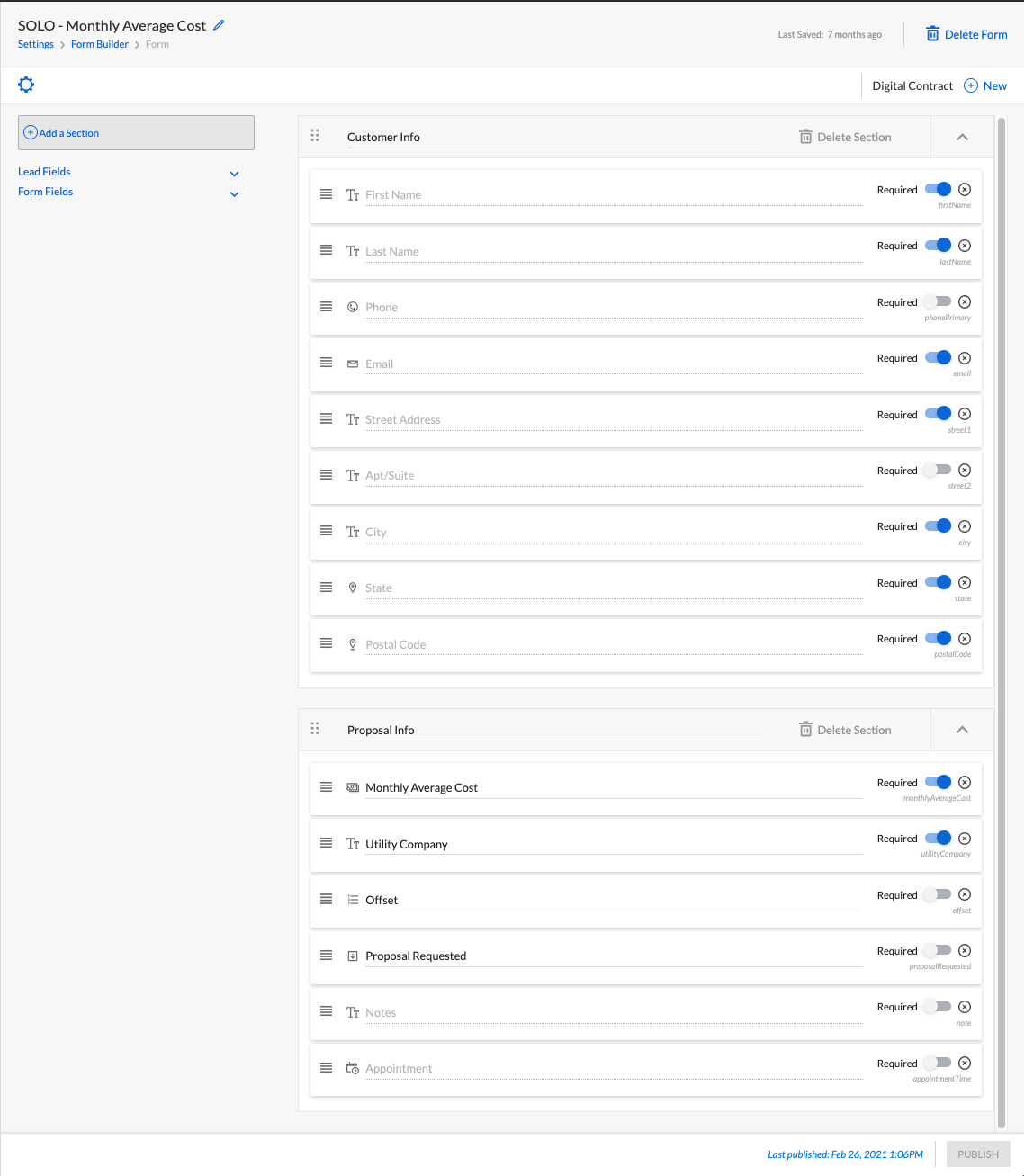This screenshot has height=1176, width=1024.
Task: Click the vertical scrollbar on the right
Action: (1002, 621)
